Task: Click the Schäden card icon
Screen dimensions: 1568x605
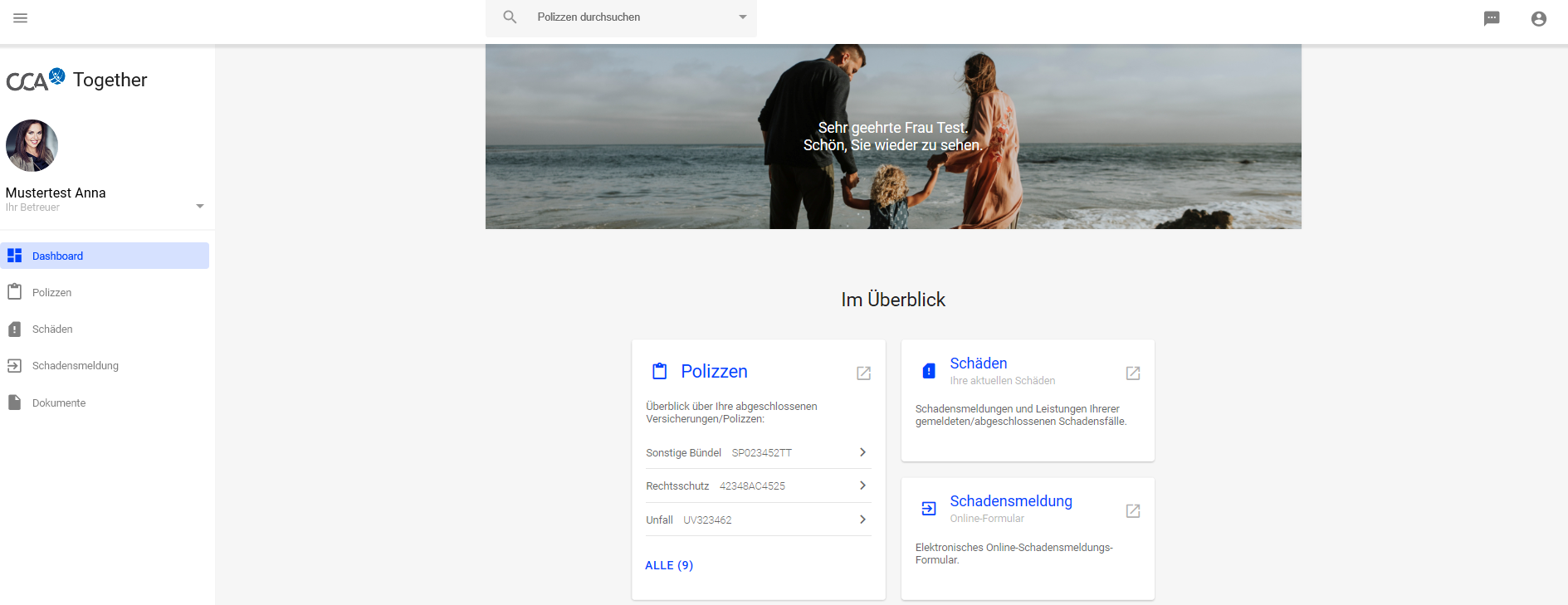Action: tap(929, 371)
